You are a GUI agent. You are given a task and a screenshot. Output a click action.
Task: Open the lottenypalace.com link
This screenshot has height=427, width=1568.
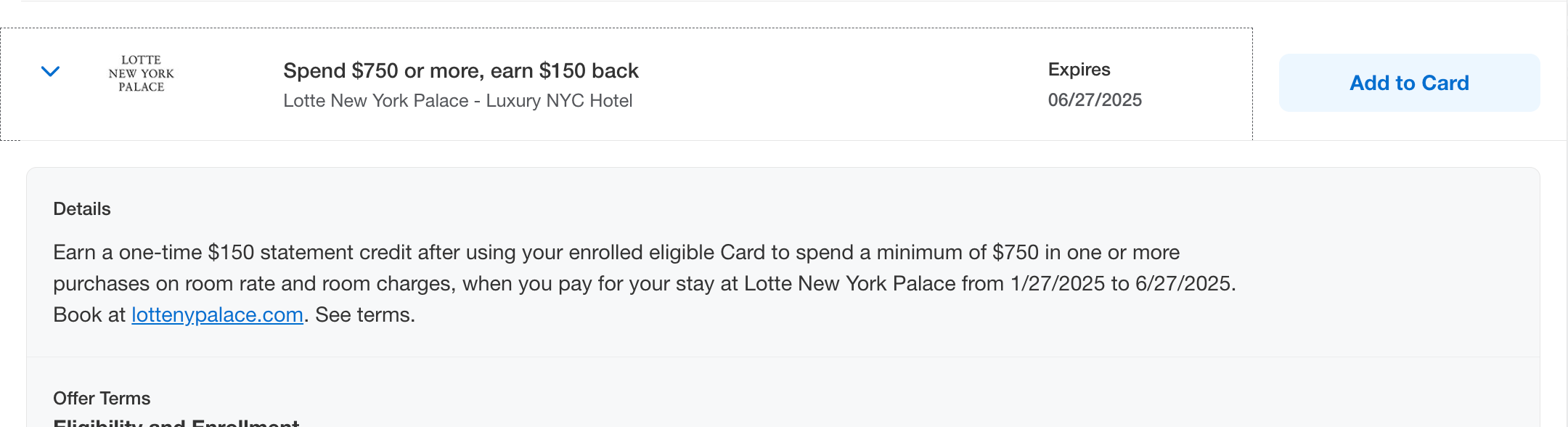[216, 314]
